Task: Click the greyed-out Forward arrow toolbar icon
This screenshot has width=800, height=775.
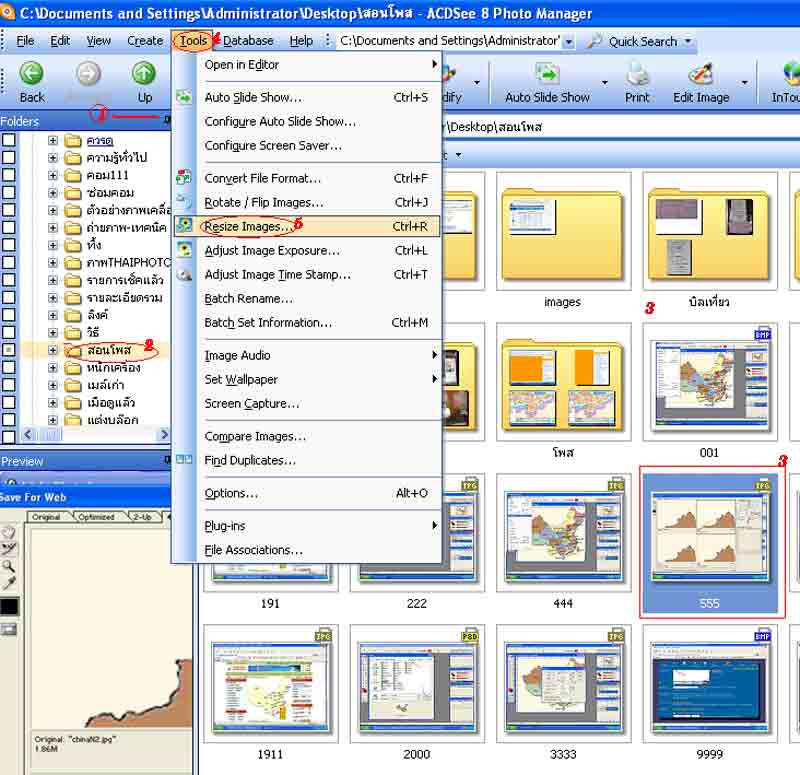Action: pos(88,73)
